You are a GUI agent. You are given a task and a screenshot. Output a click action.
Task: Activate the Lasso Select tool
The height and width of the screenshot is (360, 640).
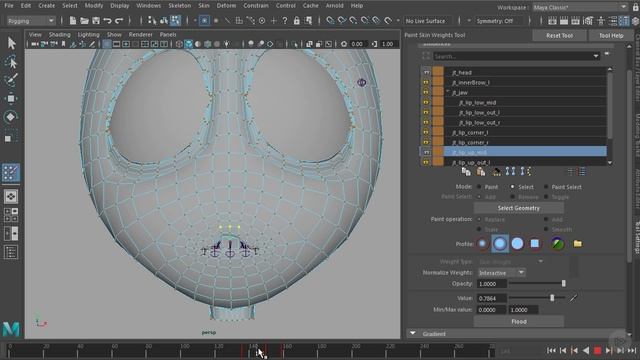click(x=11, y=62)
